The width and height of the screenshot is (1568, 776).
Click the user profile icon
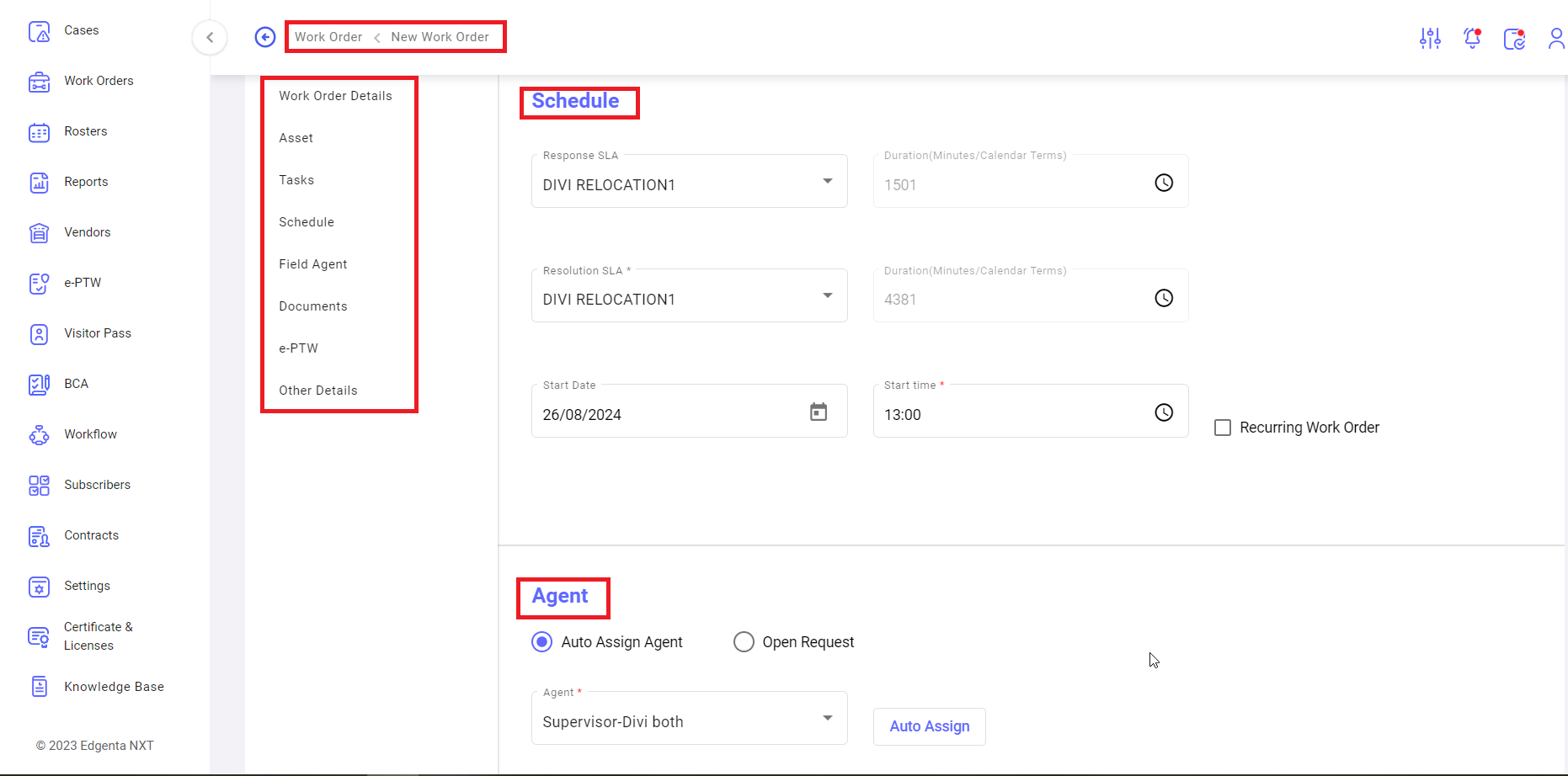[x=1556, y=38]
